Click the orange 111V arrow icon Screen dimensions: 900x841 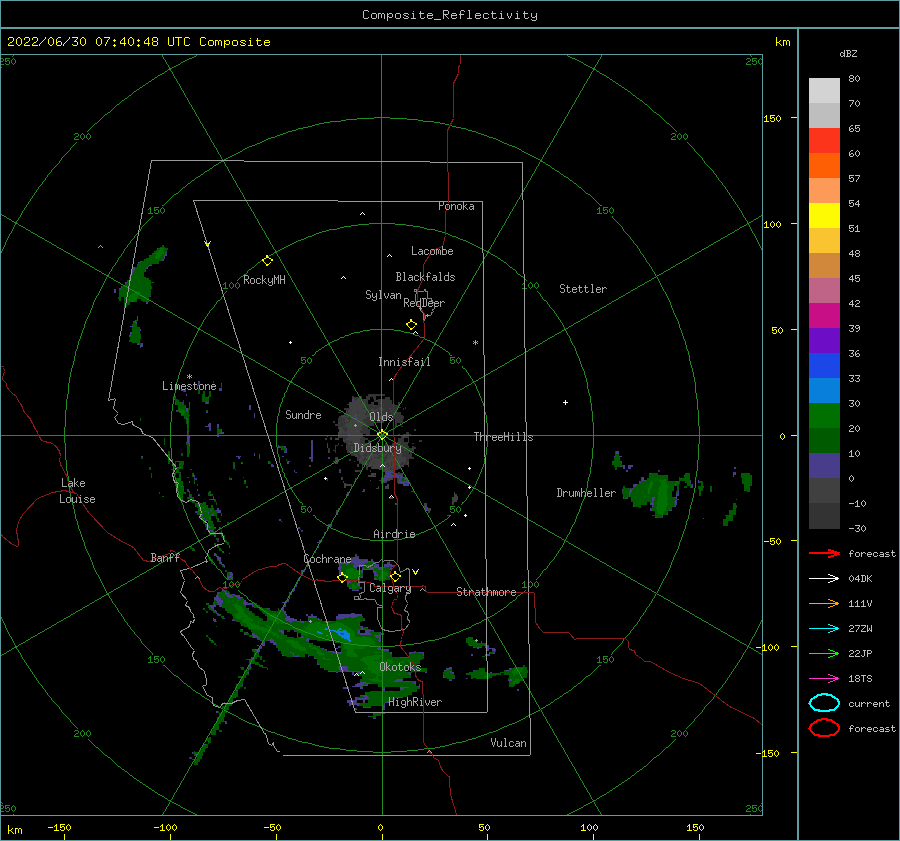pos(824,603)
